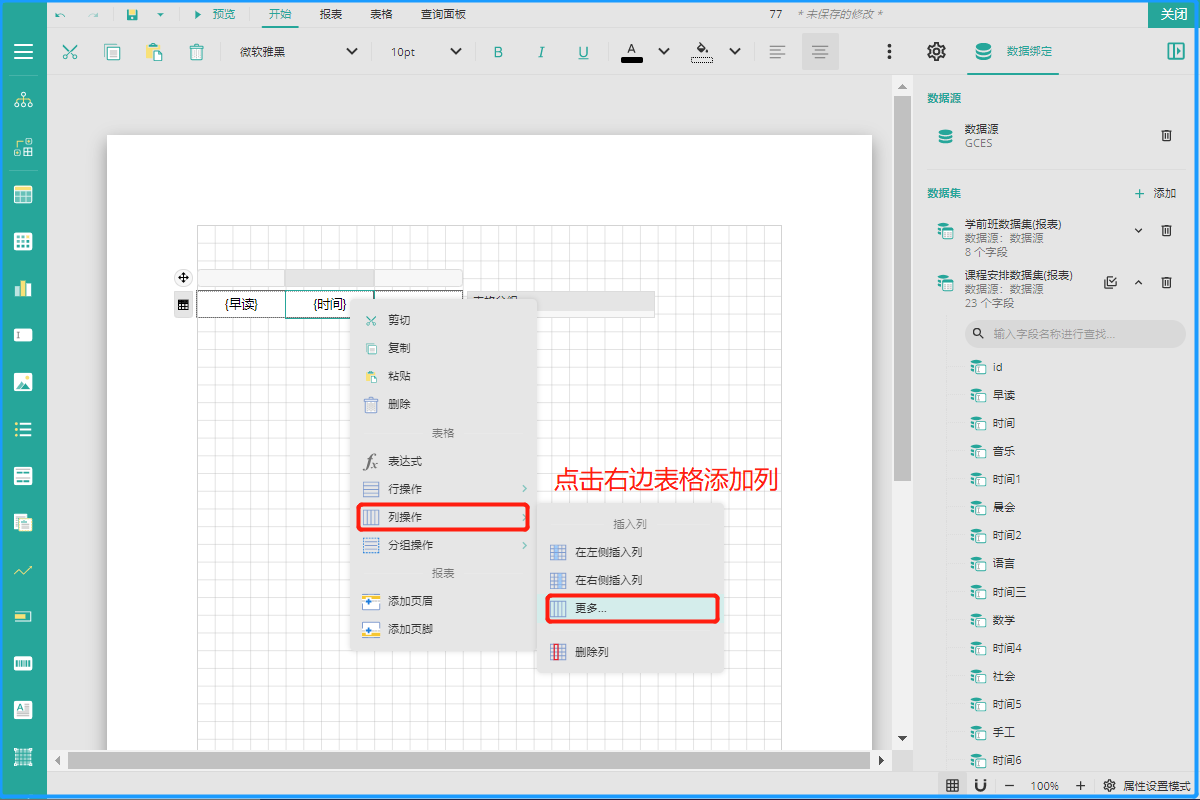Screen dimensions: 1200x800
Task: Toggle italic formatting
Action: click(541, 52)
